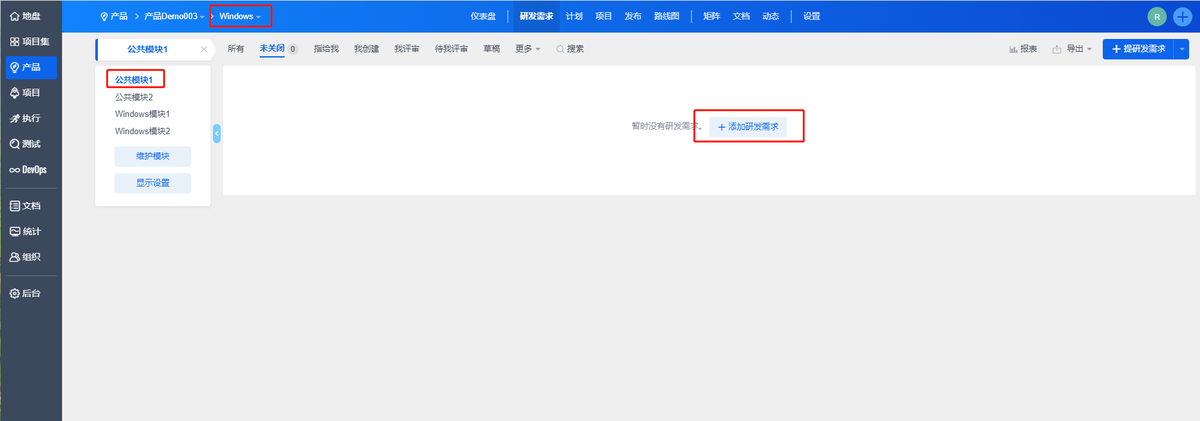Click the 添加研发需求 button
This screenshot has width=1200, height=421.
click(748, 127)
